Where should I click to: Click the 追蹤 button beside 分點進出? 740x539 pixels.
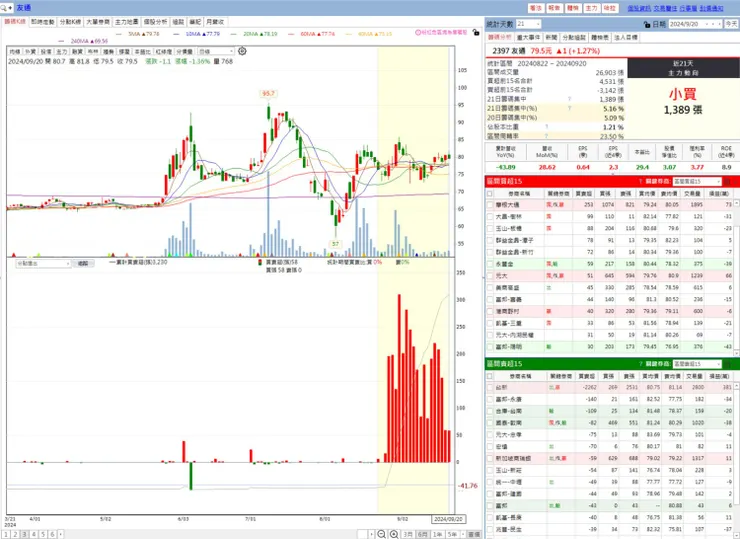(83, 263)
